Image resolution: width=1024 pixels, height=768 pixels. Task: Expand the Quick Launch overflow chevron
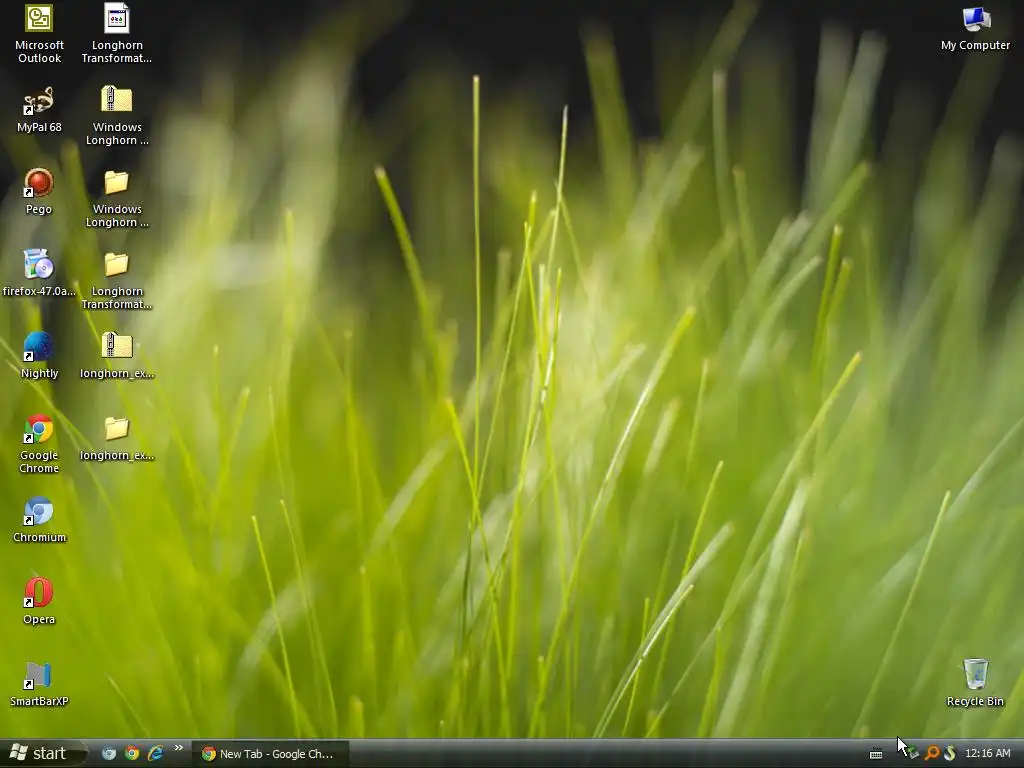click(178, 748)
